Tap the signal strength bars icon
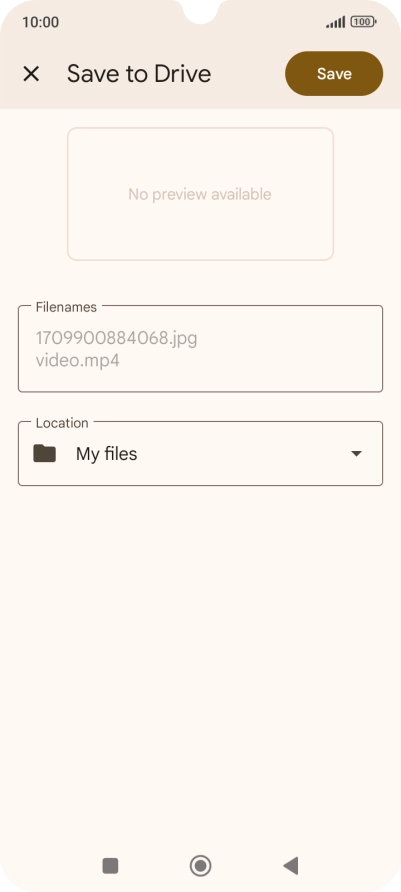Image resolution: width=401 pixels, height=892 pixels. 336,22
